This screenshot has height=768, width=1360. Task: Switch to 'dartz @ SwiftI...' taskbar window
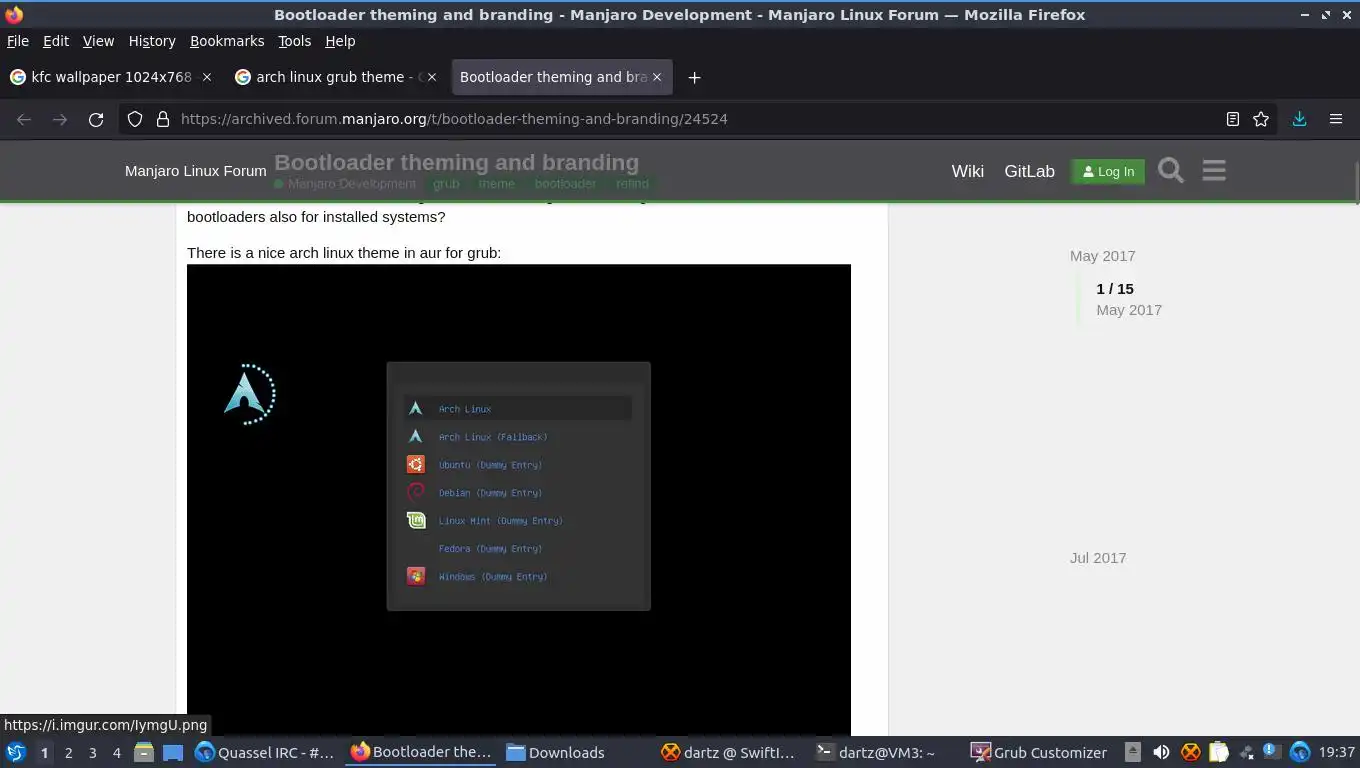point(729,752)
